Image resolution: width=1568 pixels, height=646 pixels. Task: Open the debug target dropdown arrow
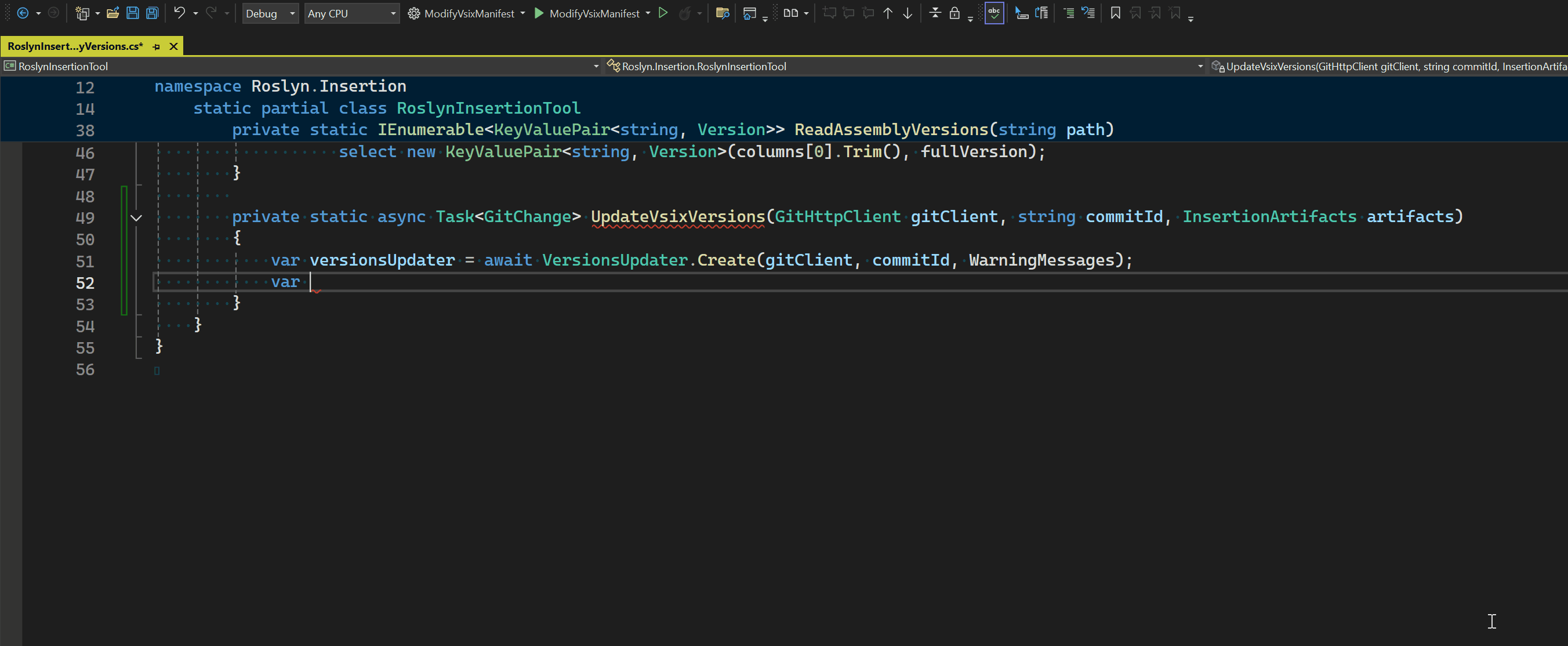648,13
